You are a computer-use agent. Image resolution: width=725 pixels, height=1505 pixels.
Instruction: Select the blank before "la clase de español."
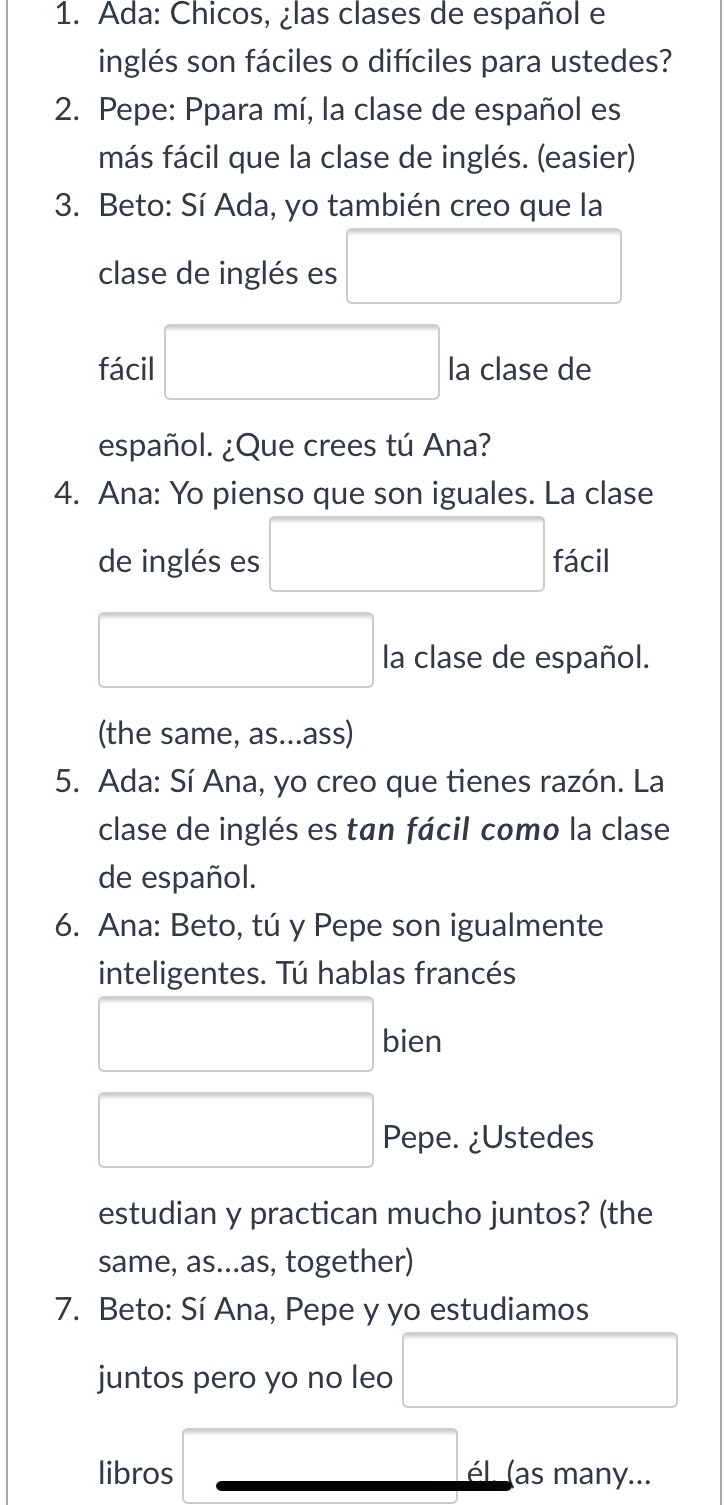[x=236, y=650]
